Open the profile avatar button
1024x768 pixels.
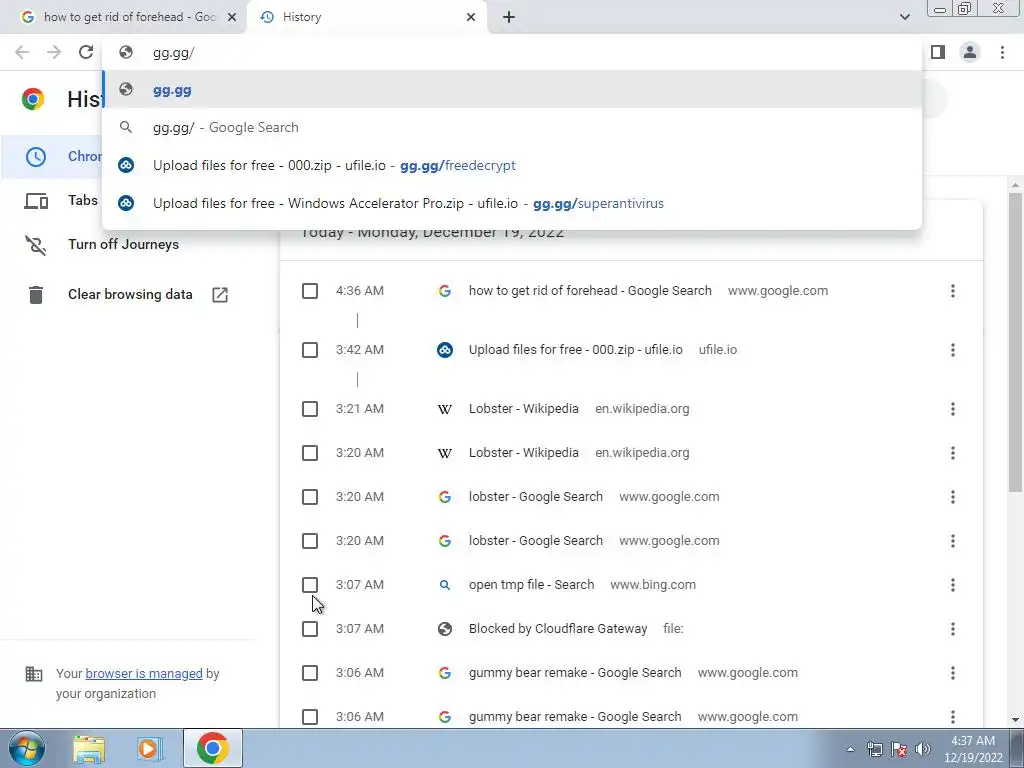click(x=970, y=52)
